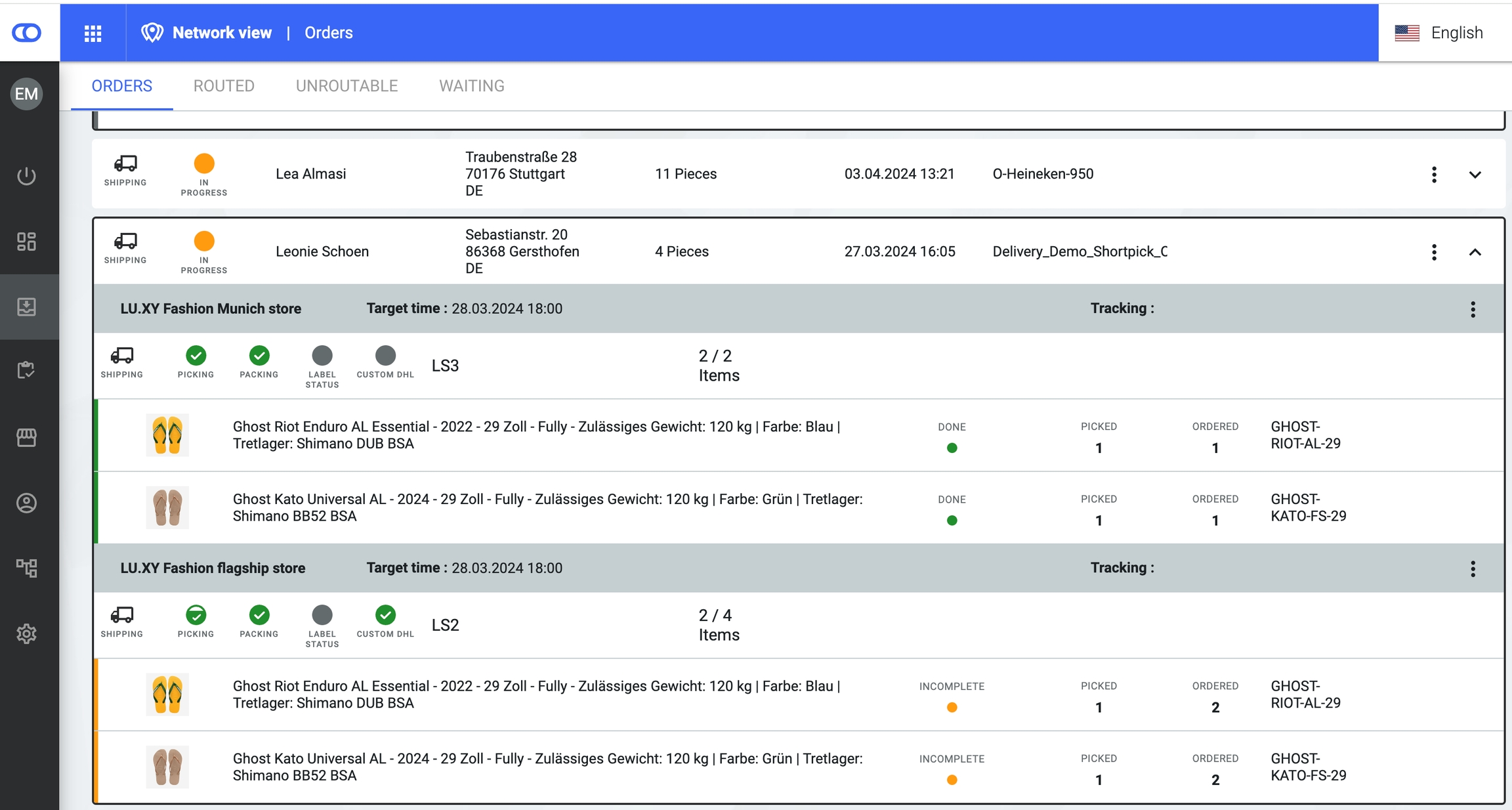The height and width of the screenshot is (810, 1512).
Task: Click LS2 Custom DHL green checkmark
Action: tap(385, 615)
